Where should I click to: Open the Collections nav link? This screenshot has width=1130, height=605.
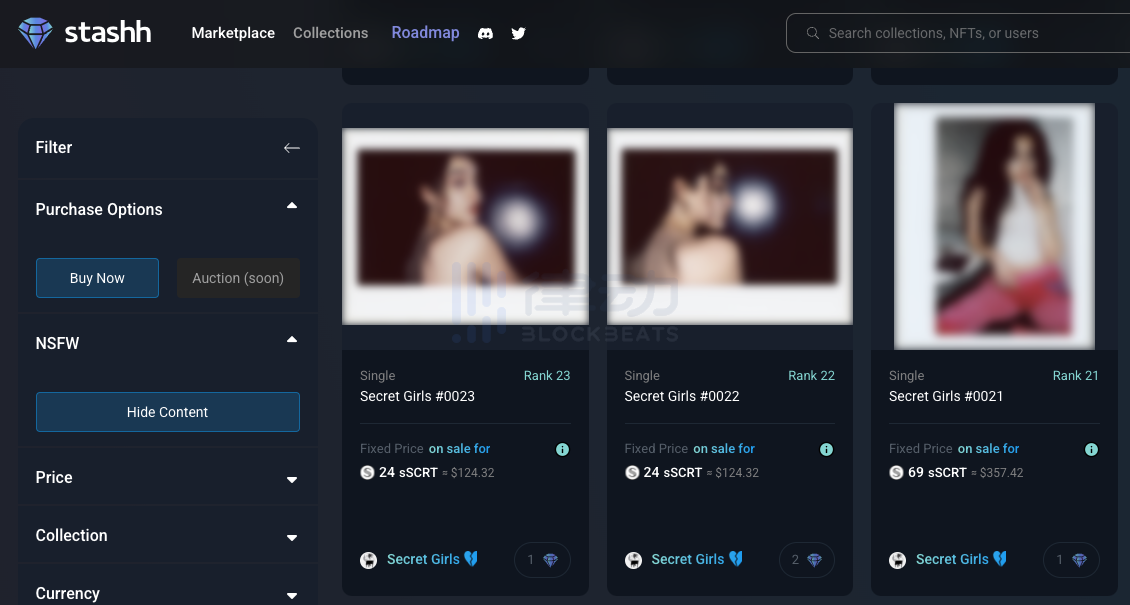[330, 33]
